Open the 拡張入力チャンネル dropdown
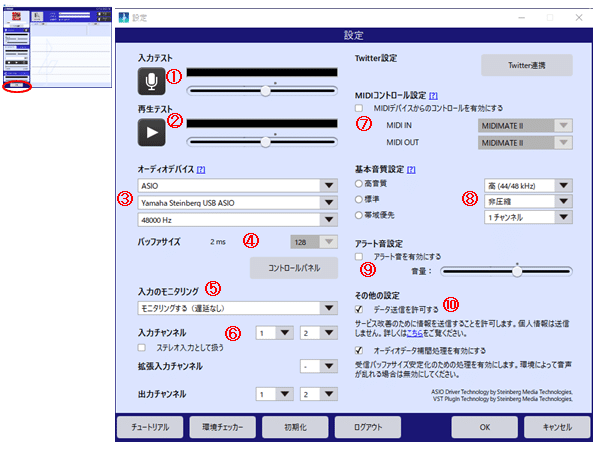 tap(319, 366)
